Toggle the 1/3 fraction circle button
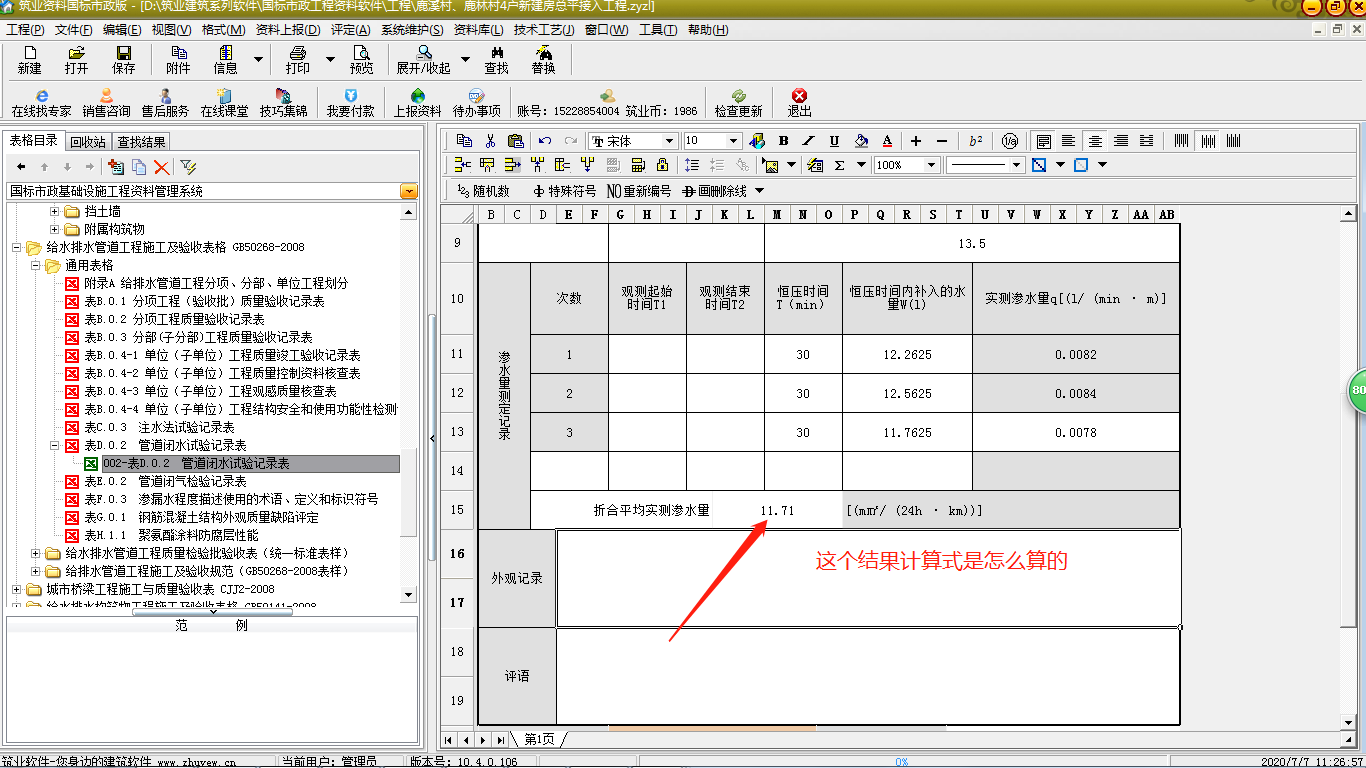1366x768 pixels. [1010, 141]
